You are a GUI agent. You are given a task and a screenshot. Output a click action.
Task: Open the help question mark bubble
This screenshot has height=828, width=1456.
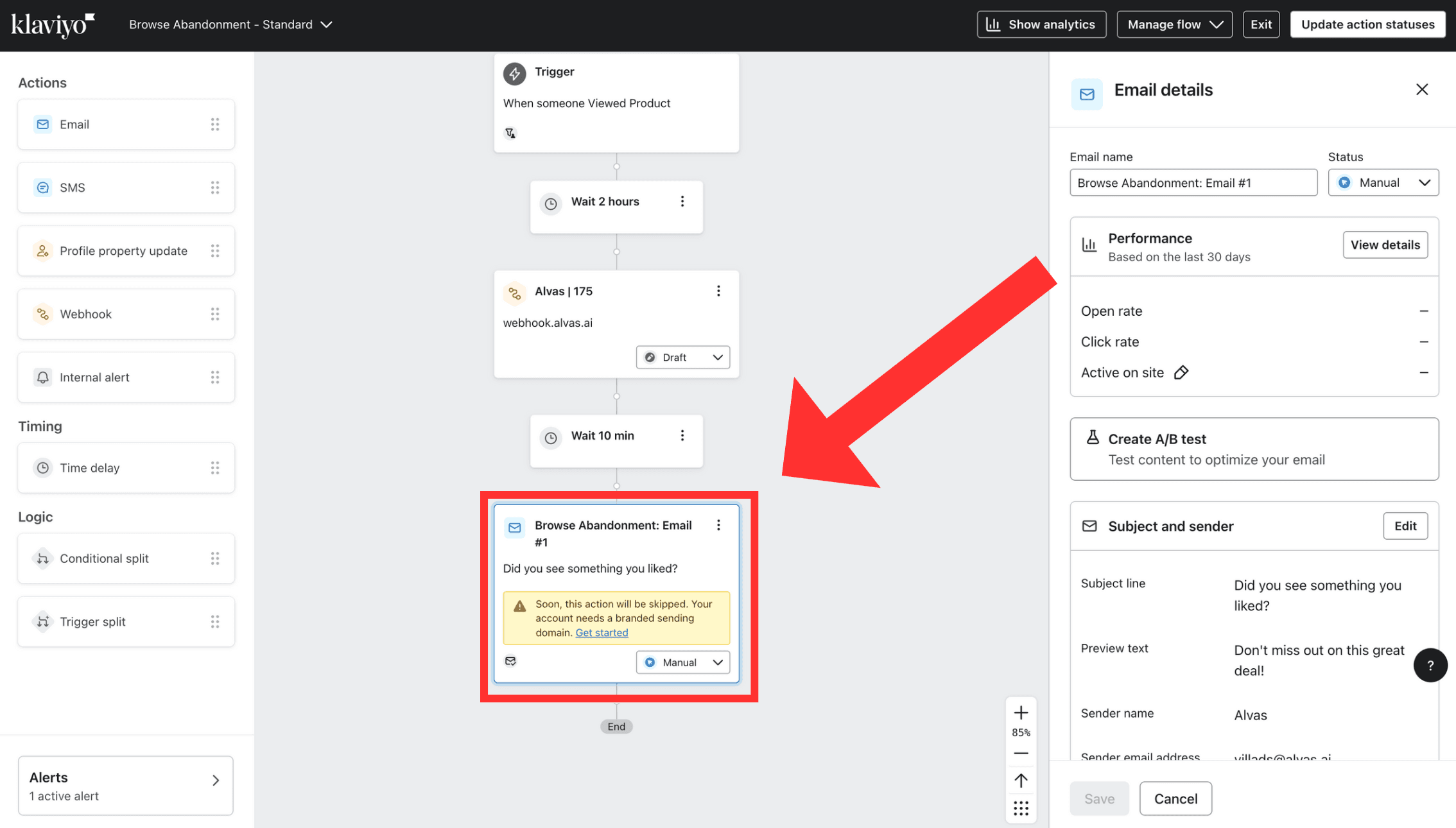coord(1430,666)
